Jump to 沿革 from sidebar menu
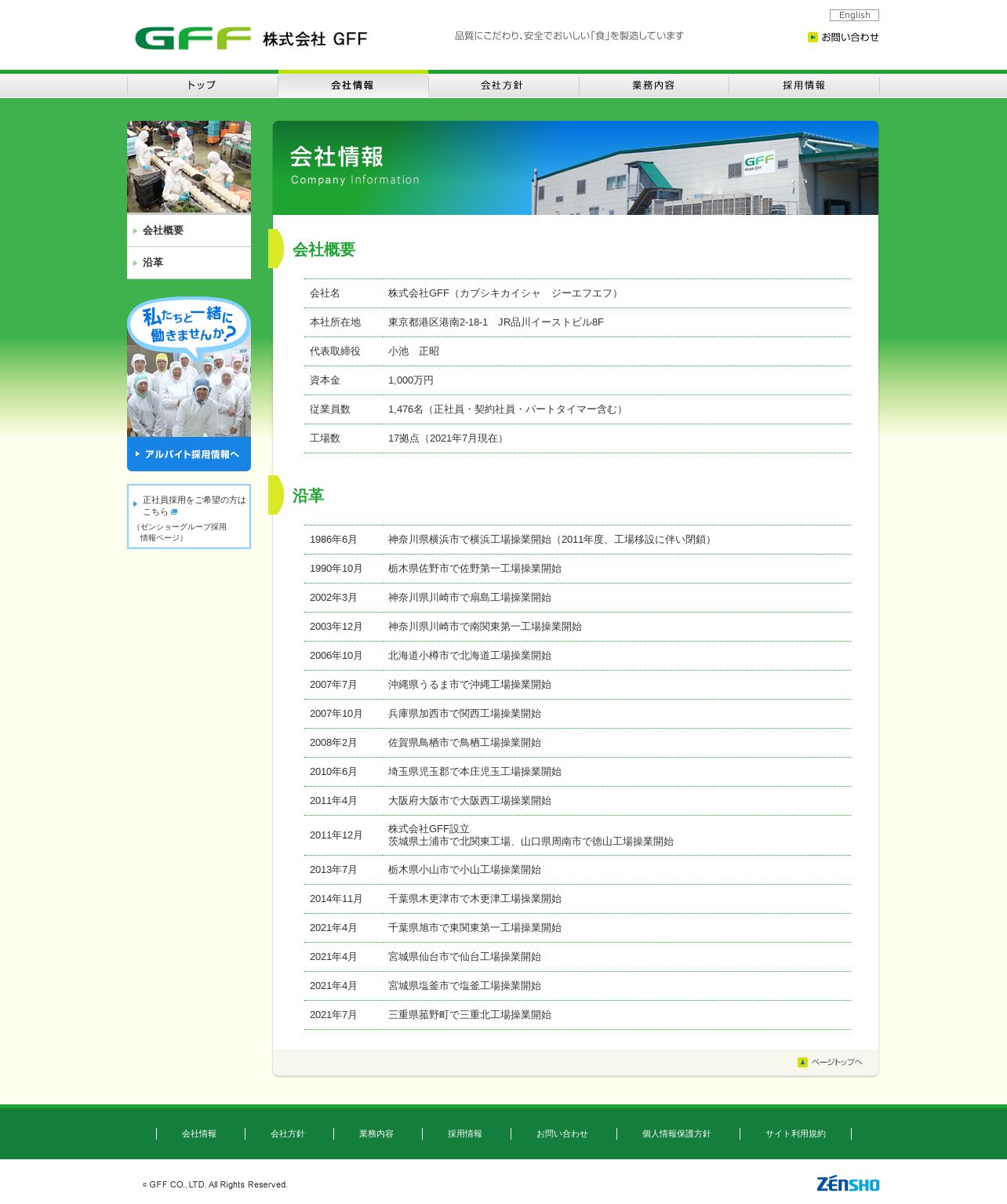 click(189, 263)
